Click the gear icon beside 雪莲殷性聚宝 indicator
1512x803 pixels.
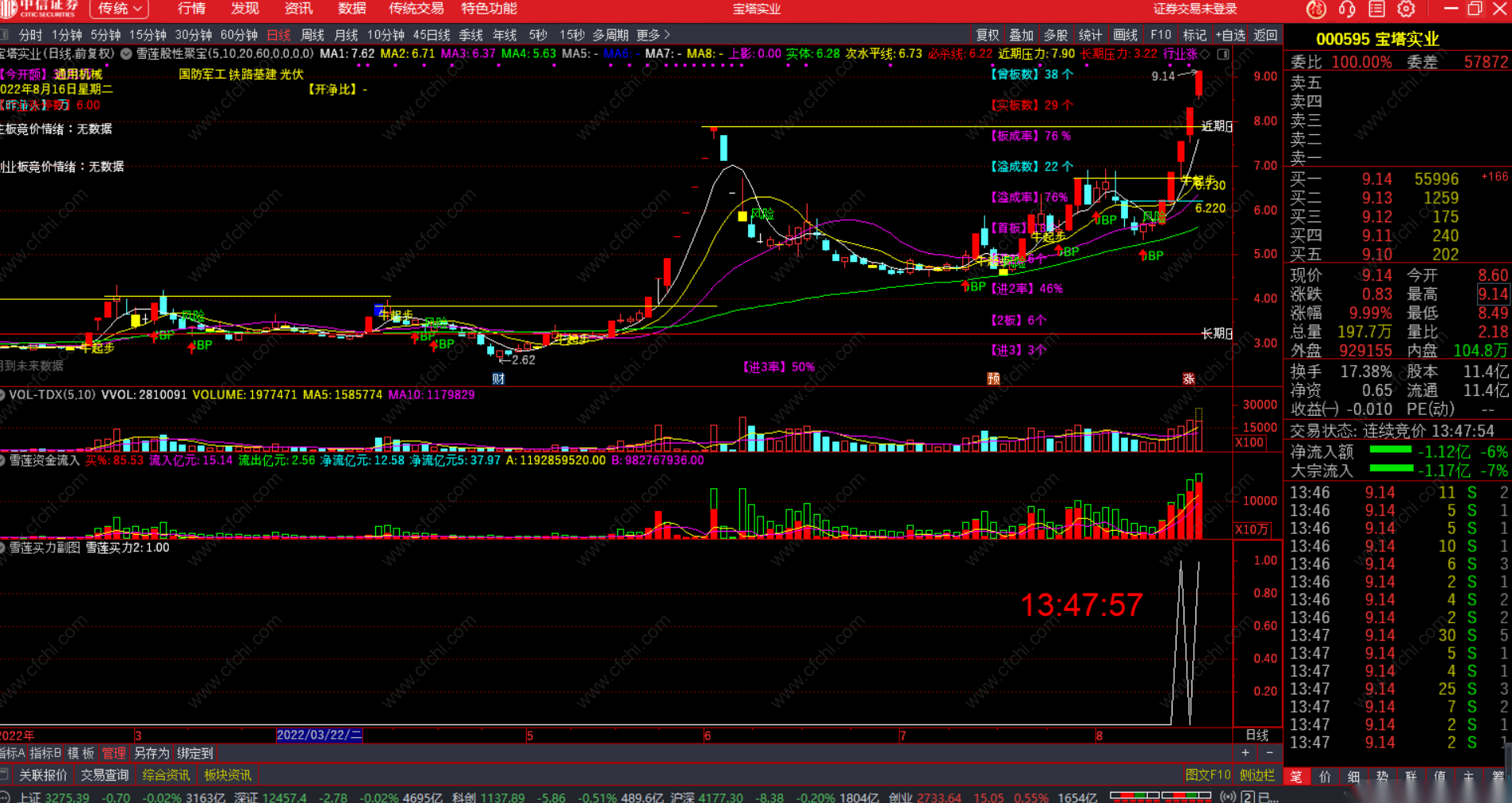click(126, 54)
